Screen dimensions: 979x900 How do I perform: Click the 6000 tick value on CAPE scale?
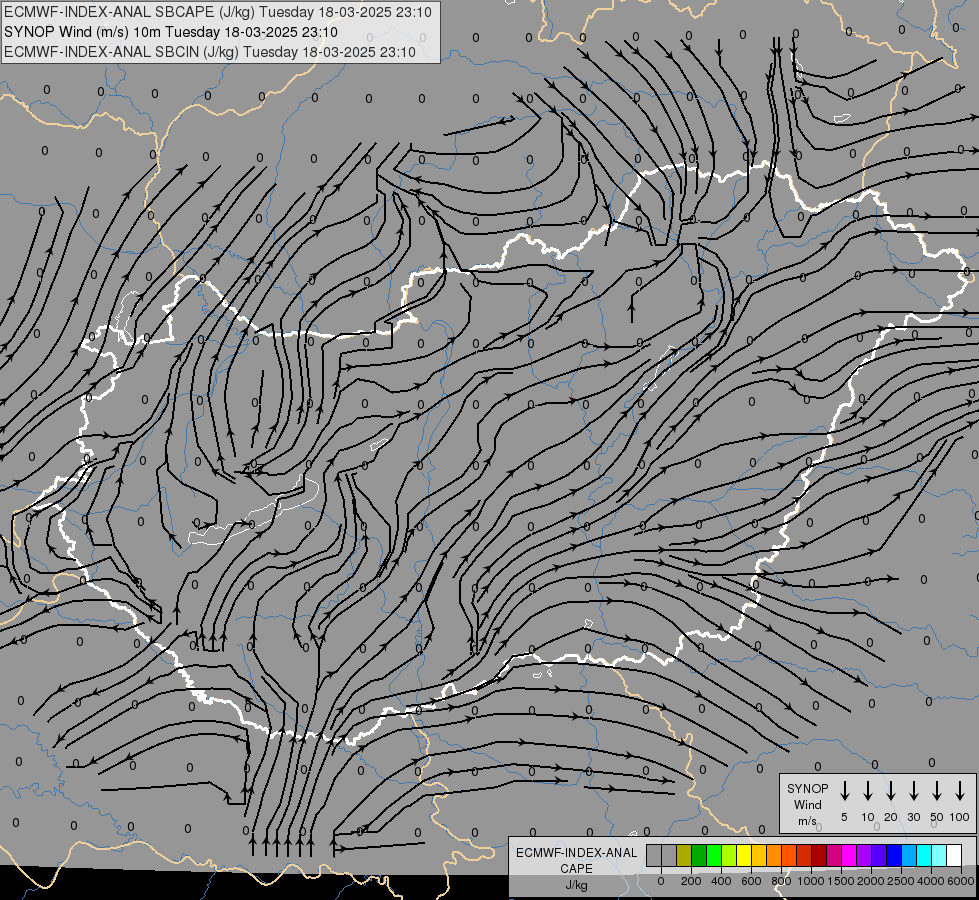961,881
